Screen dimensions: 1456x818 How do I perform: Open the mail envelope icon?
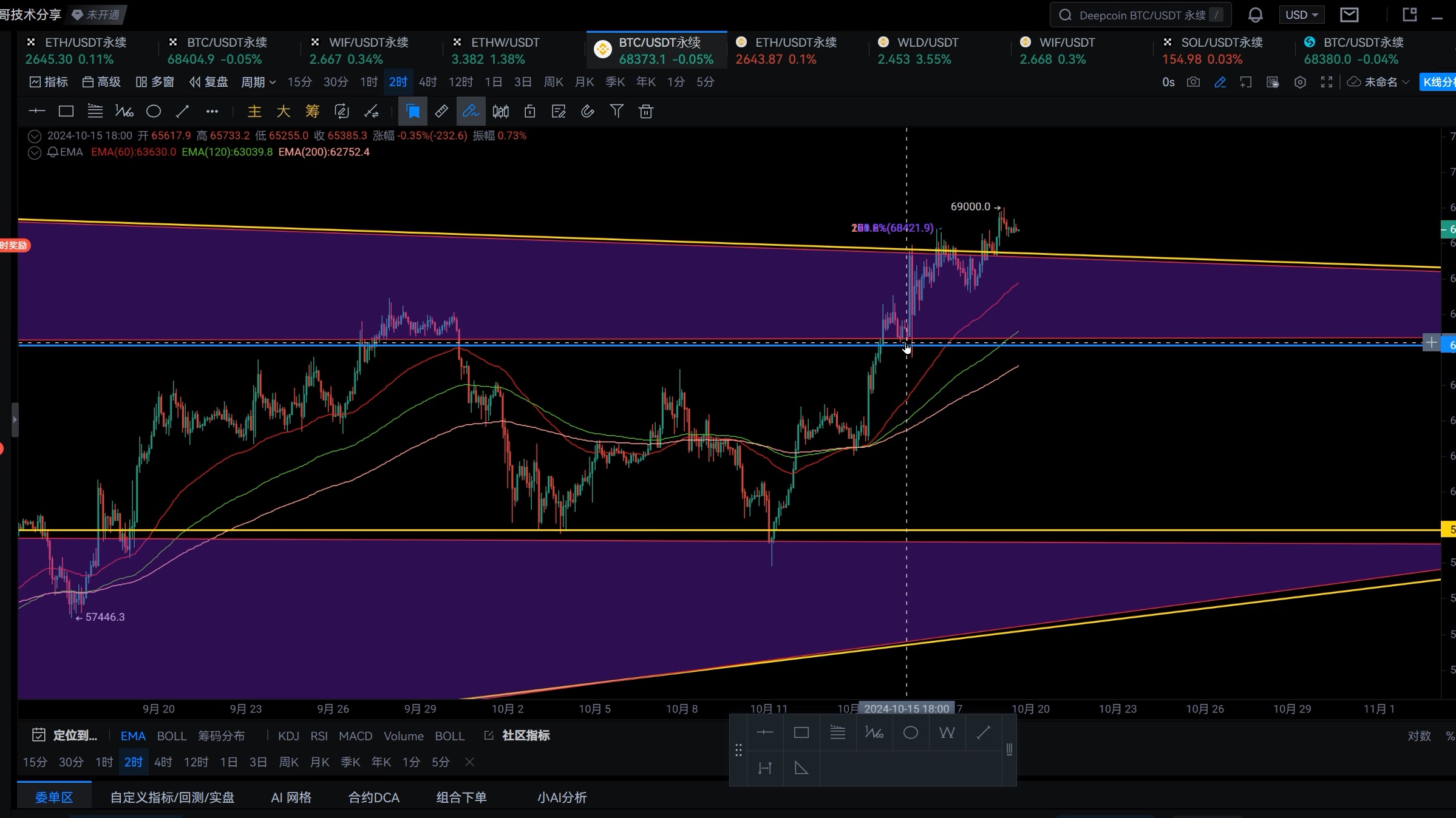[1349, 15]
